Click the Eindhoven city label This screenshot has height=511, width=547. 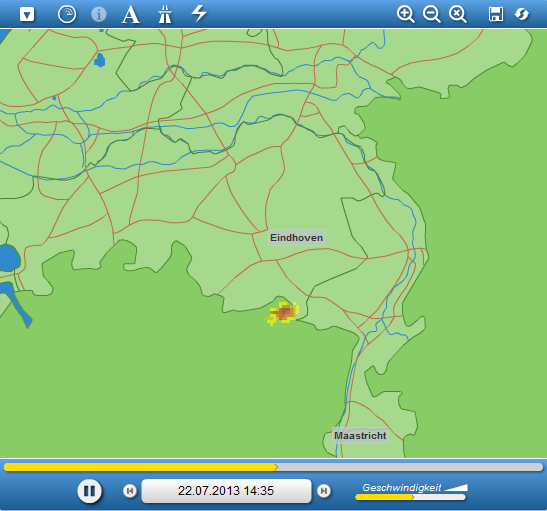point(297,238)
